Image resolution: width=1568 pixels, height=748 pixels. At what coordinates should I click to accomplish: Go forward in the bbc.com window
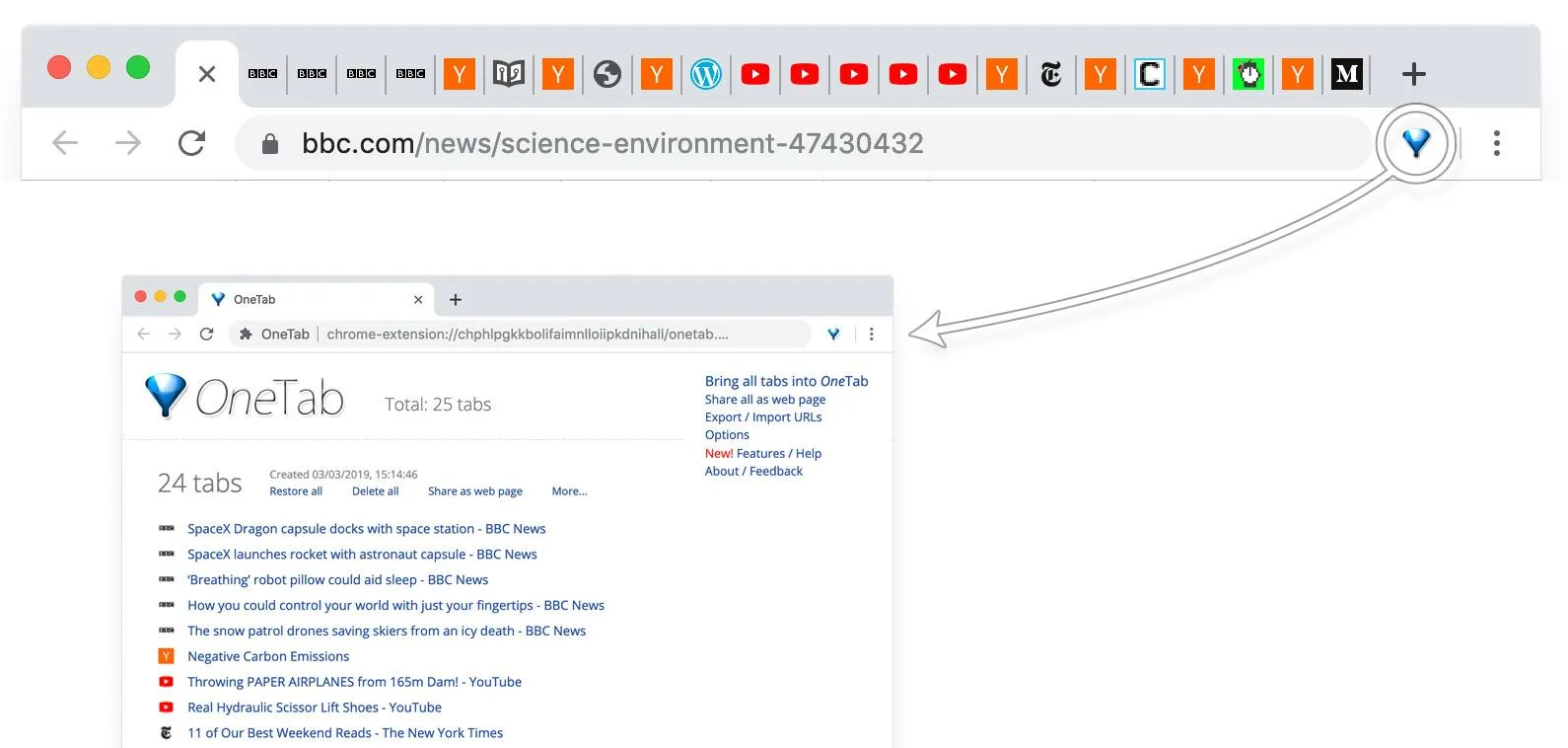click(128, 143)
